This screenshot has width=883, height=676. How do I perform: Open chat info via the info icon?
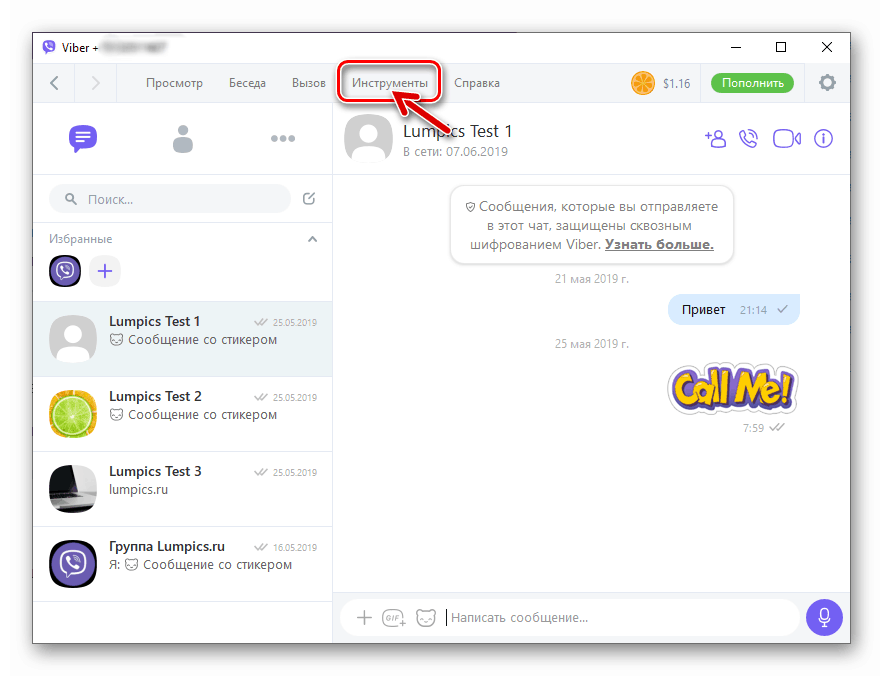pyautogui.click(x=823, y=139)
